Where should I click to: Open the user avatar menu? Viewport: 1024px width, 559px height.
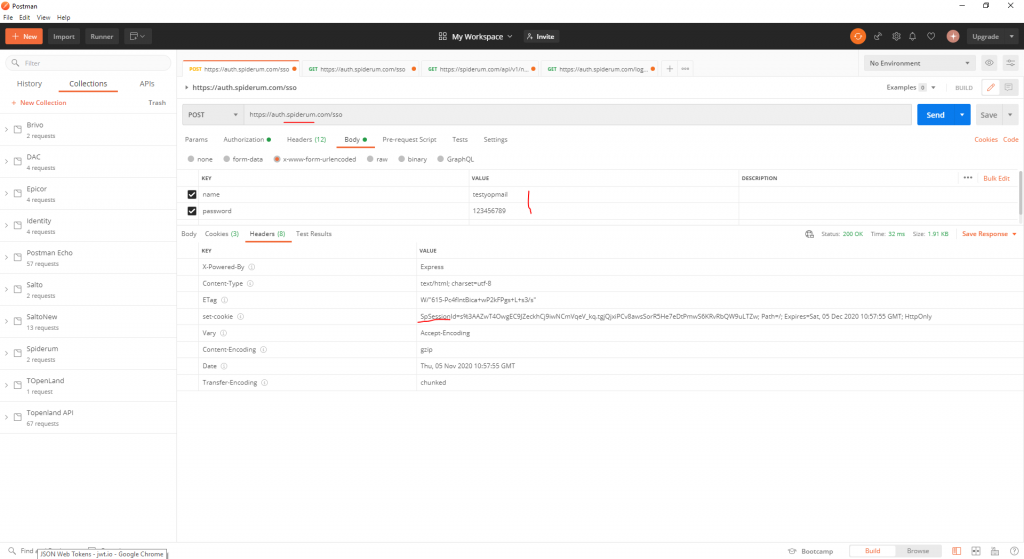(x=953, y=37)
